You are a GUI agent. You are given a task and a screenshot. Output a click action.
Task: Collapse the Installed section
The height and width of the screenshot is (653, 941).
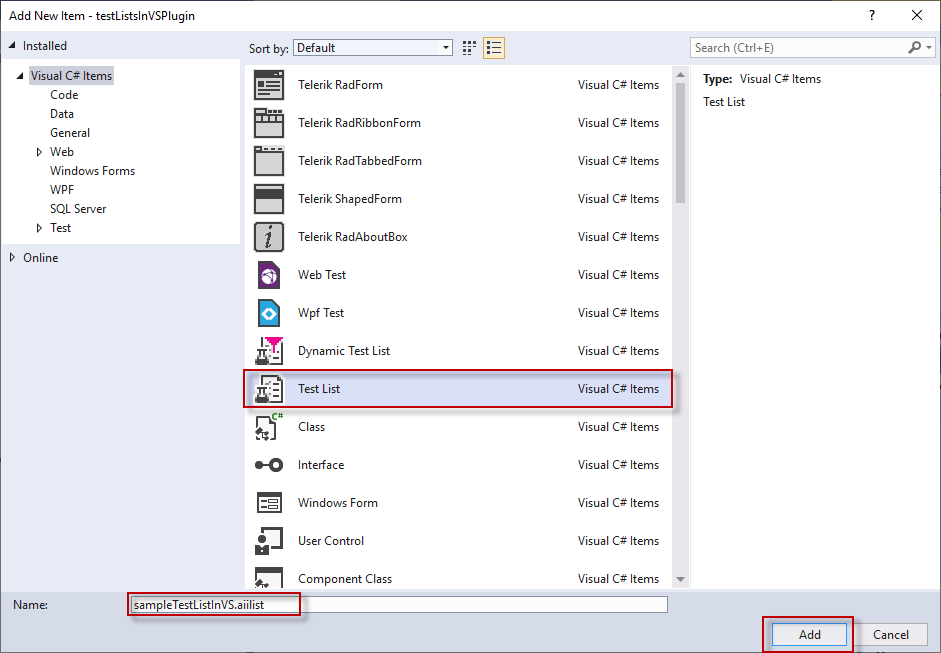click(13, 46)
